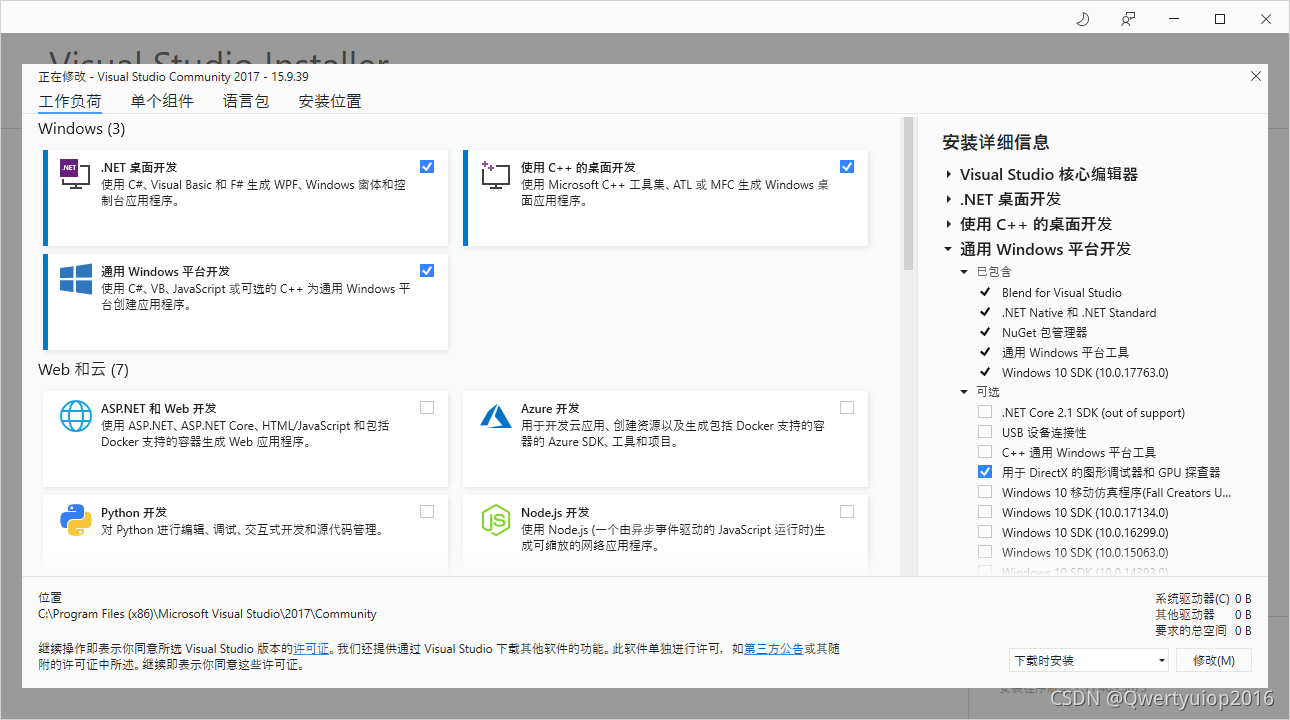Switch to the 语言包 tab
Image resolution: width=1290 pixels, height=720 pixels.
[x=246, y=101]
